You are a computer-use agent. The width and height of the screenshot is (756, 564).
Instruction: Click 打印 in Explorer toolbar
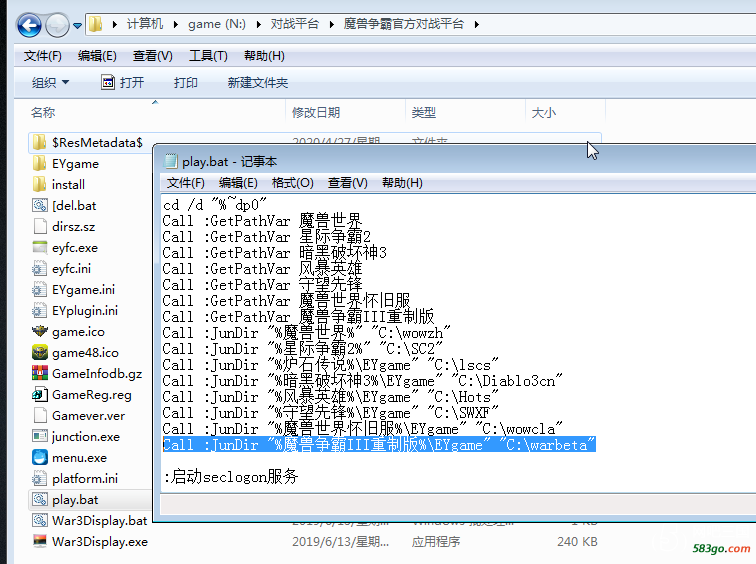click(x=186, y=82)
